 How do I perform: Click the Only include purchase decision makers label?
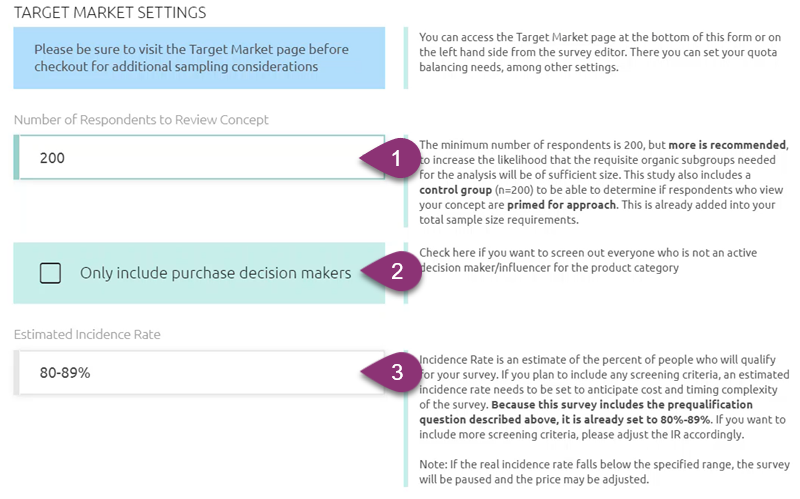pos(215,273)
